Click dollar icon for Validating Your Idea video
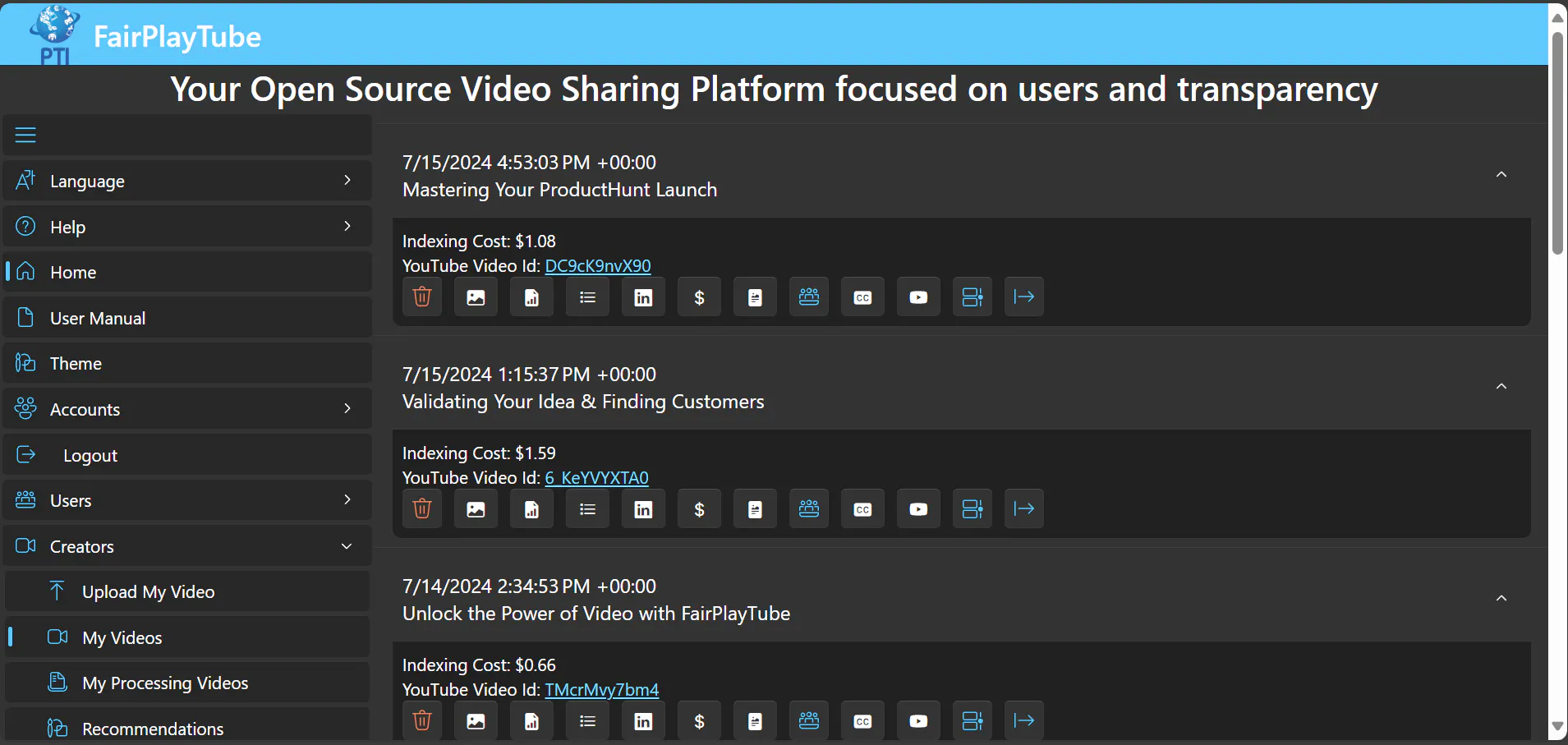The image size is (1568, 745). coord(700,508)
